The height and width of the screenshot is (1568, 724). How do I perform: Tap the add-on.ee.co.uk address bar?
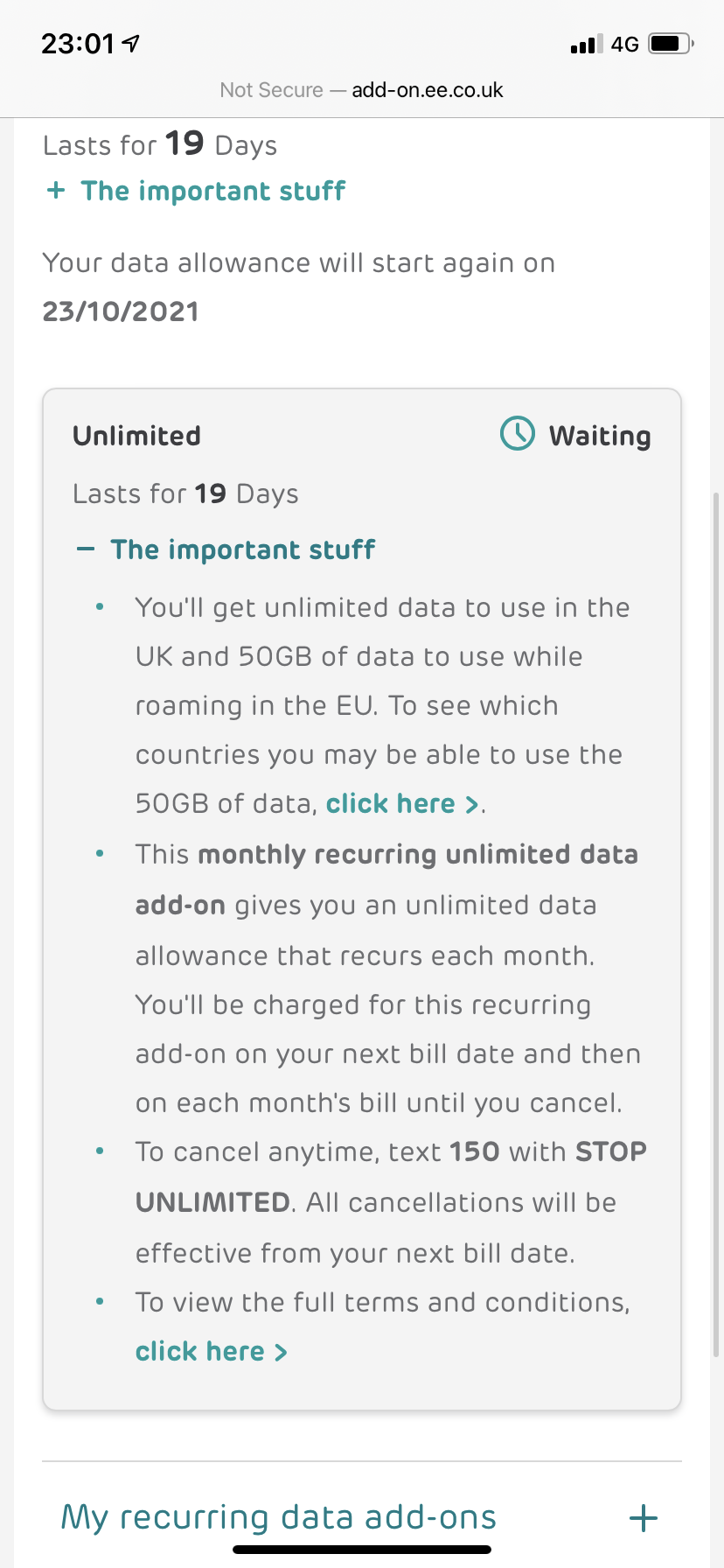427,90
